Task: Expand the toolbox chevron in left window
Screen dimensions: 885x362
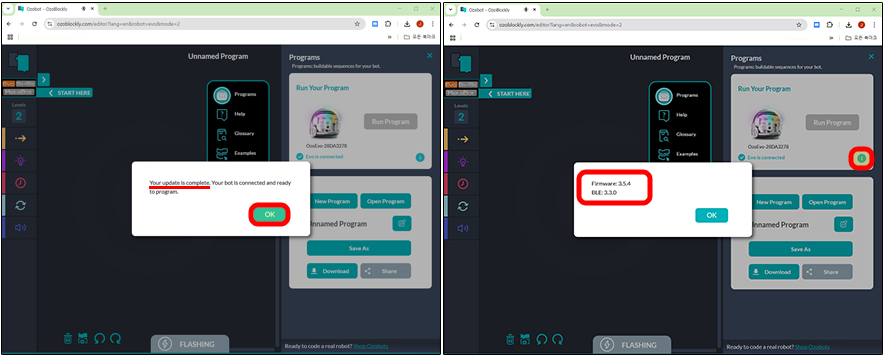Action: point(44,79)
